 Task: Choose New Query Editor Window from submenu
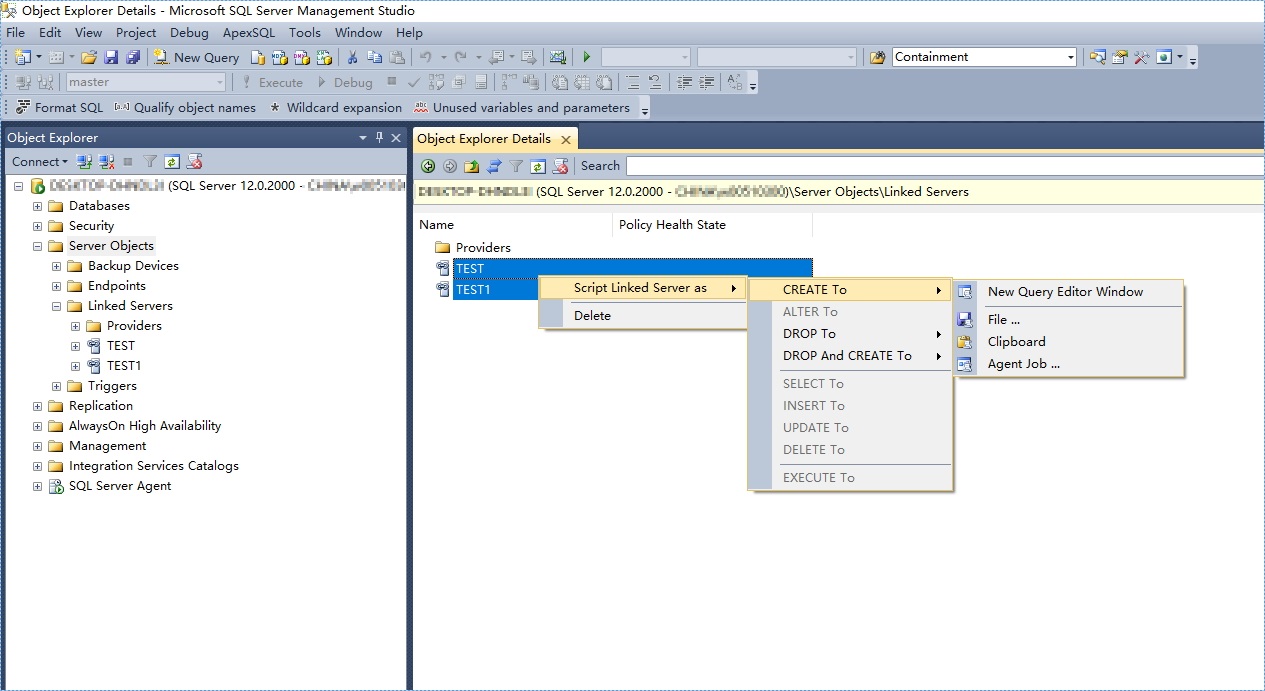pyautogui.click(x=1068, y=292)
